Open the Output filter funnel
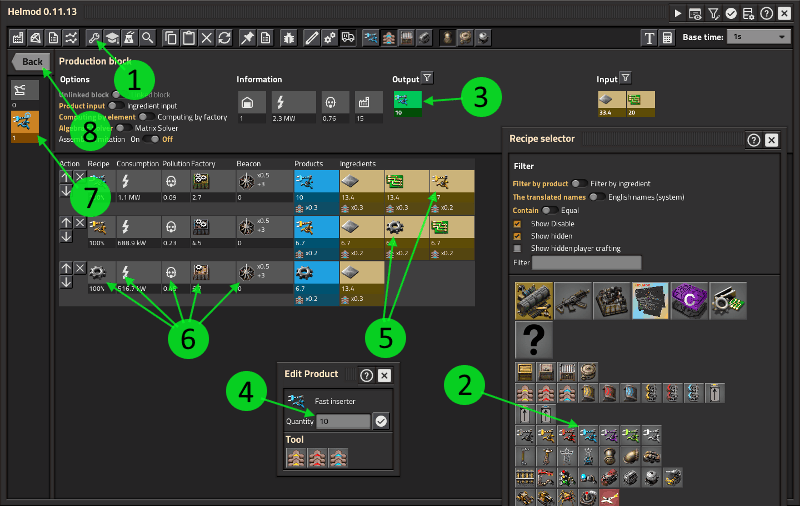The image size is (800, 506). pyautogui.click(x=427, y=78)
